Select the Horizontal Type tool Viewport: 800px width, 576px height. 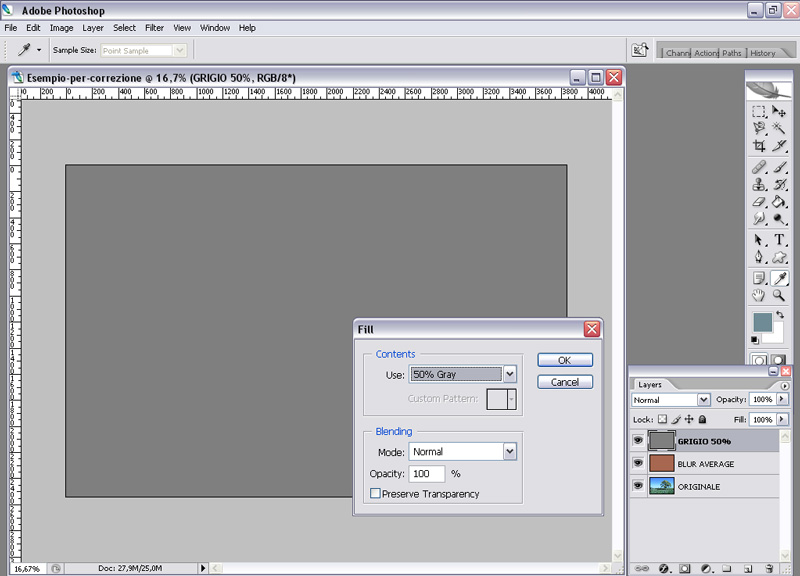[x=779, y=239]
